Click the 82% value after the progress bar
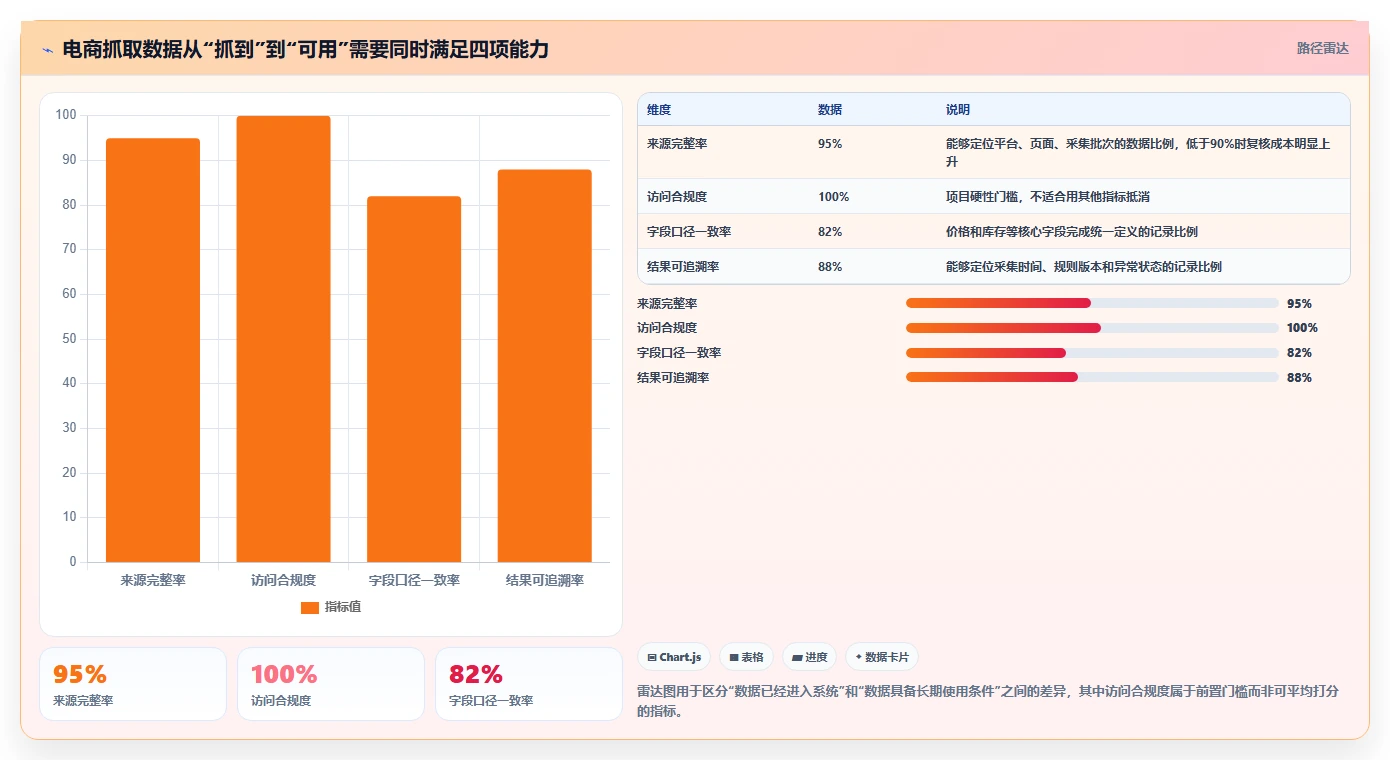 pos(1299,353)
